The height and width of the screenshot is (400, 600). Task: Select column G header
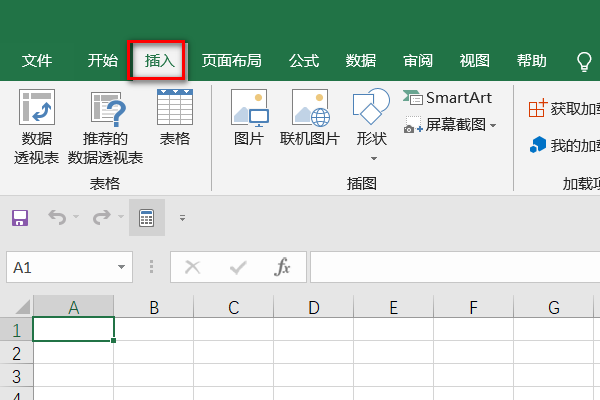tap(554, 307)
